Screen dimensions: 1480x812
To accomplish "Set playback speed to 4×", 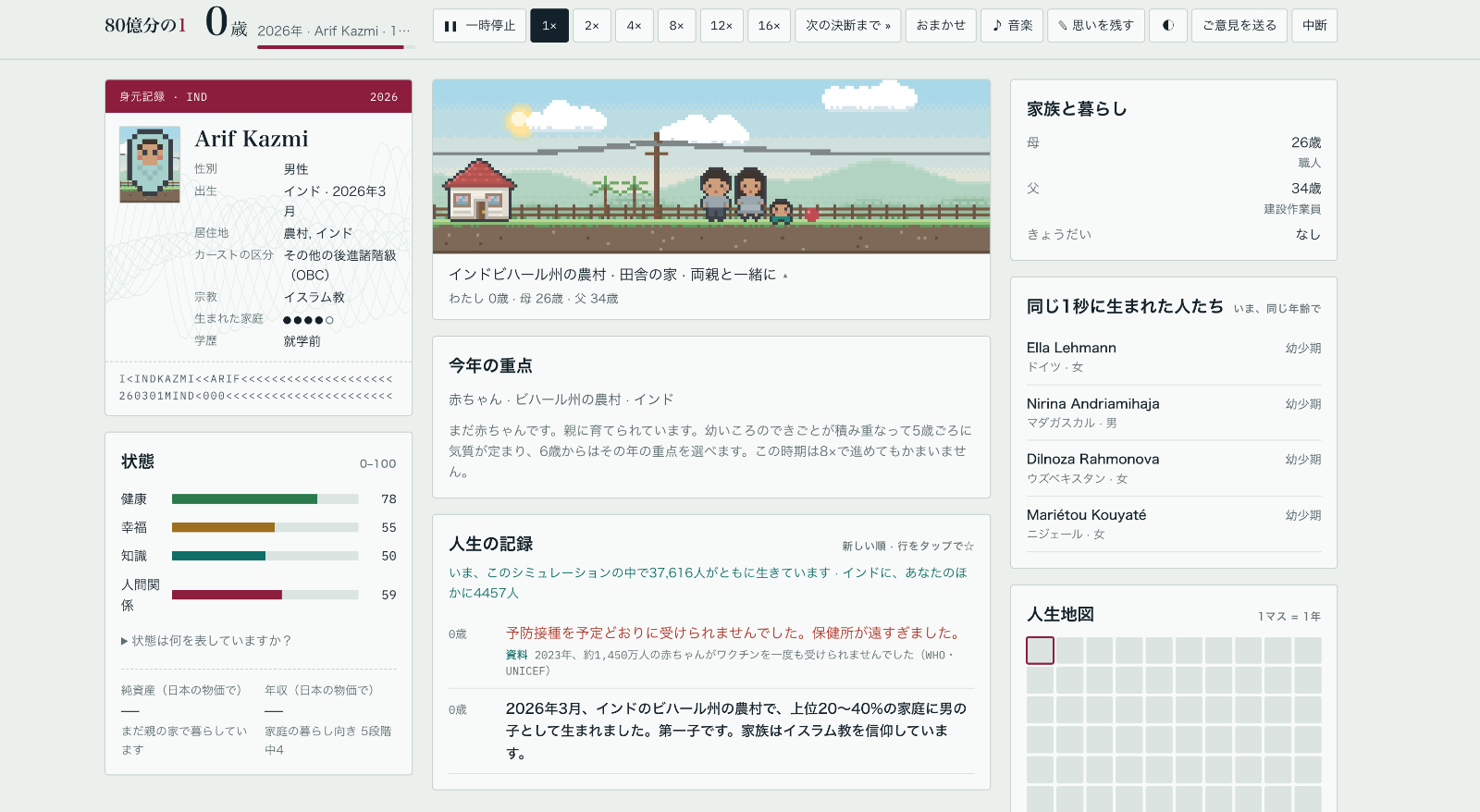I will [635, 26].
